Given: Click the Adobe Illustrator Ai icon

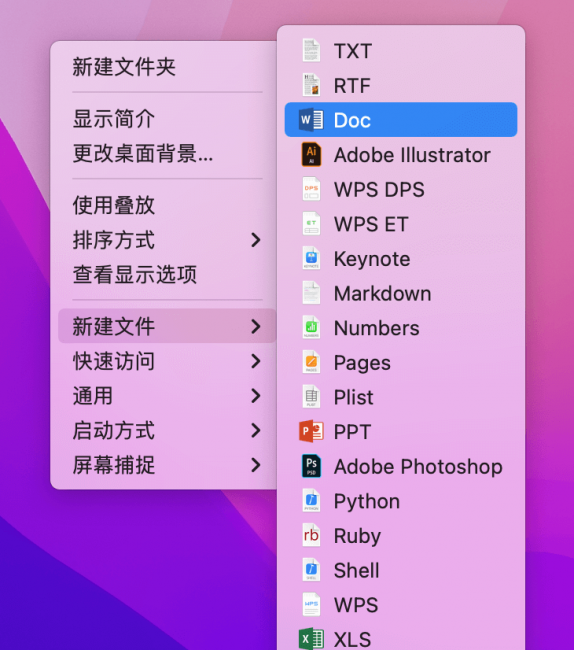Looking at the screenshot, I should point(311,154).
